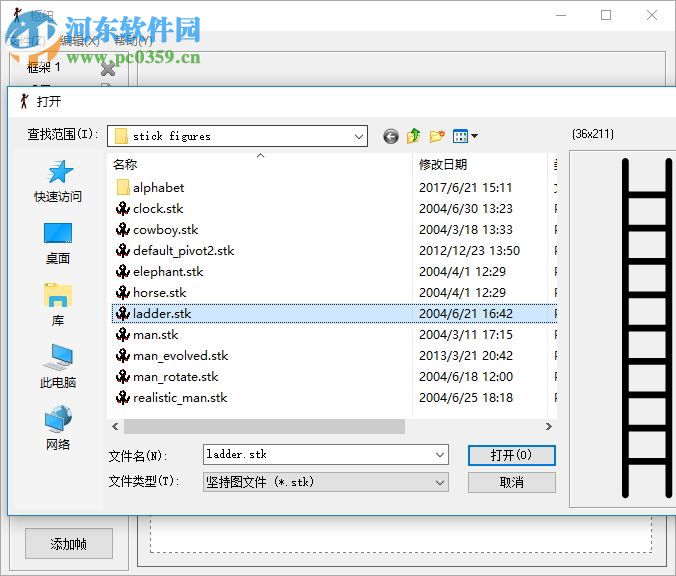Open the view menu icon
Screen dimensions: 676x576
(x=465, y=136)
